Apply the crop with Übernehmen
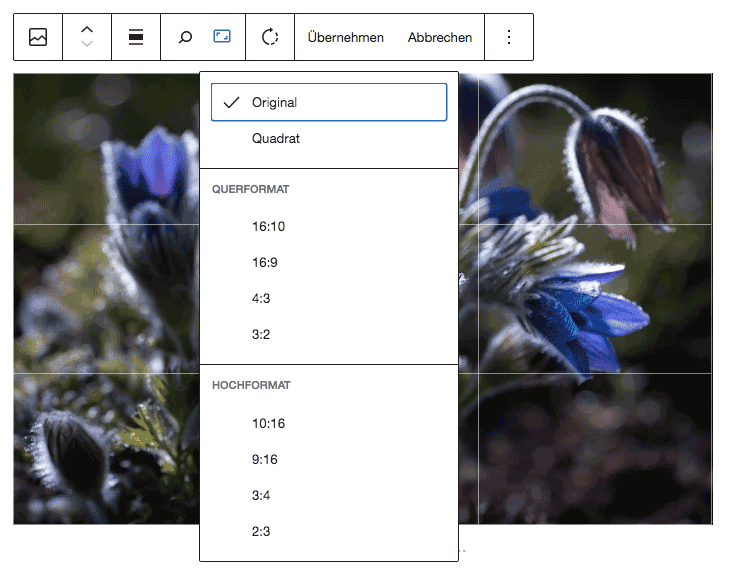729x581 pixels. pos(345,37)
